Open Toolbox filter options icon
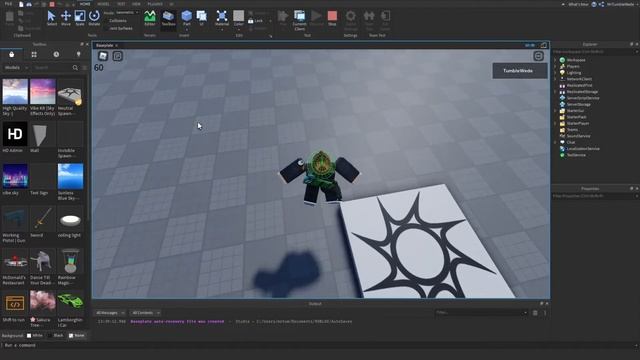 click(84, 68)
